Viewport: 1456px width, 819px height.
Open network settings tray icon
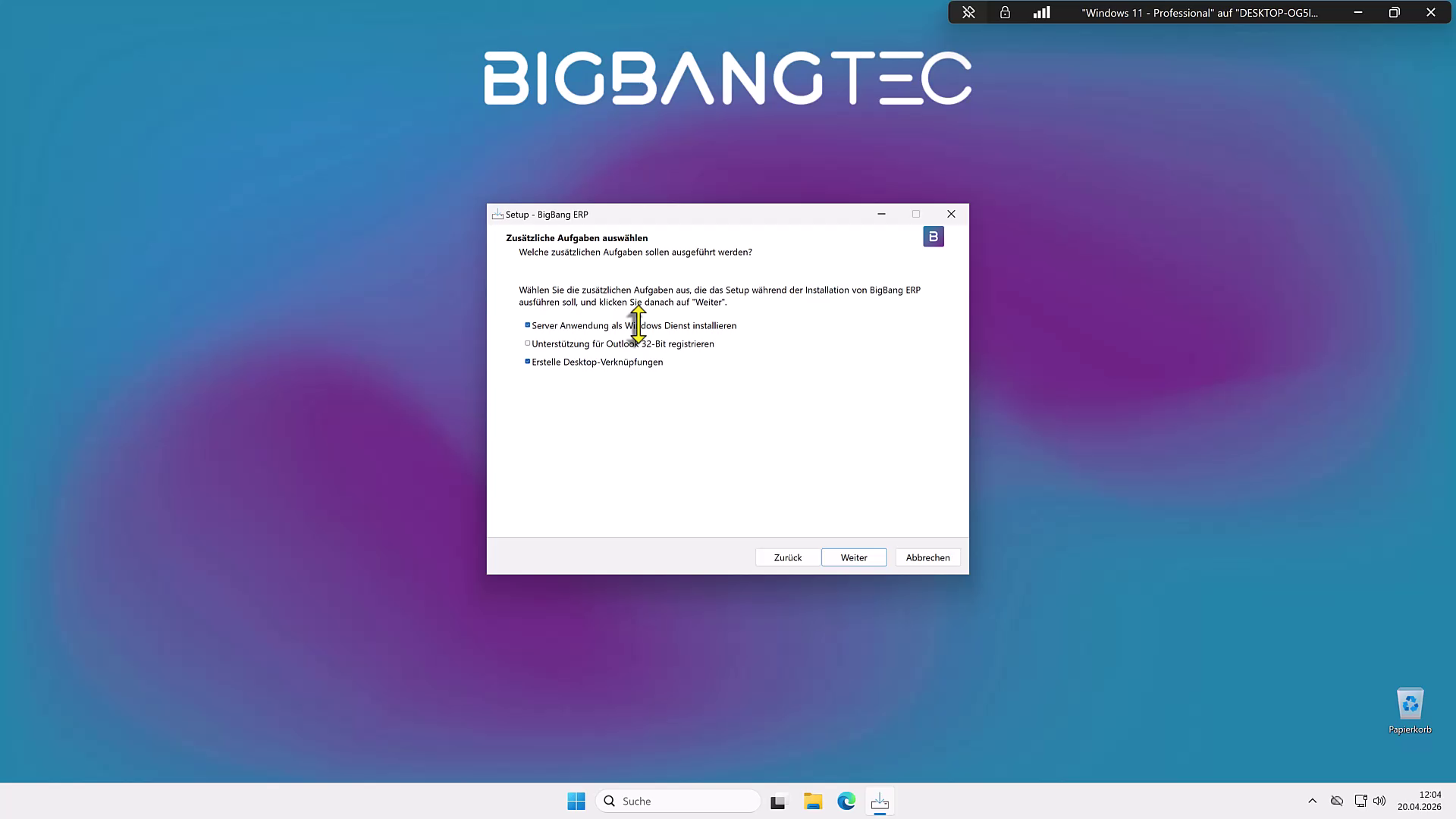[1360, 801]
